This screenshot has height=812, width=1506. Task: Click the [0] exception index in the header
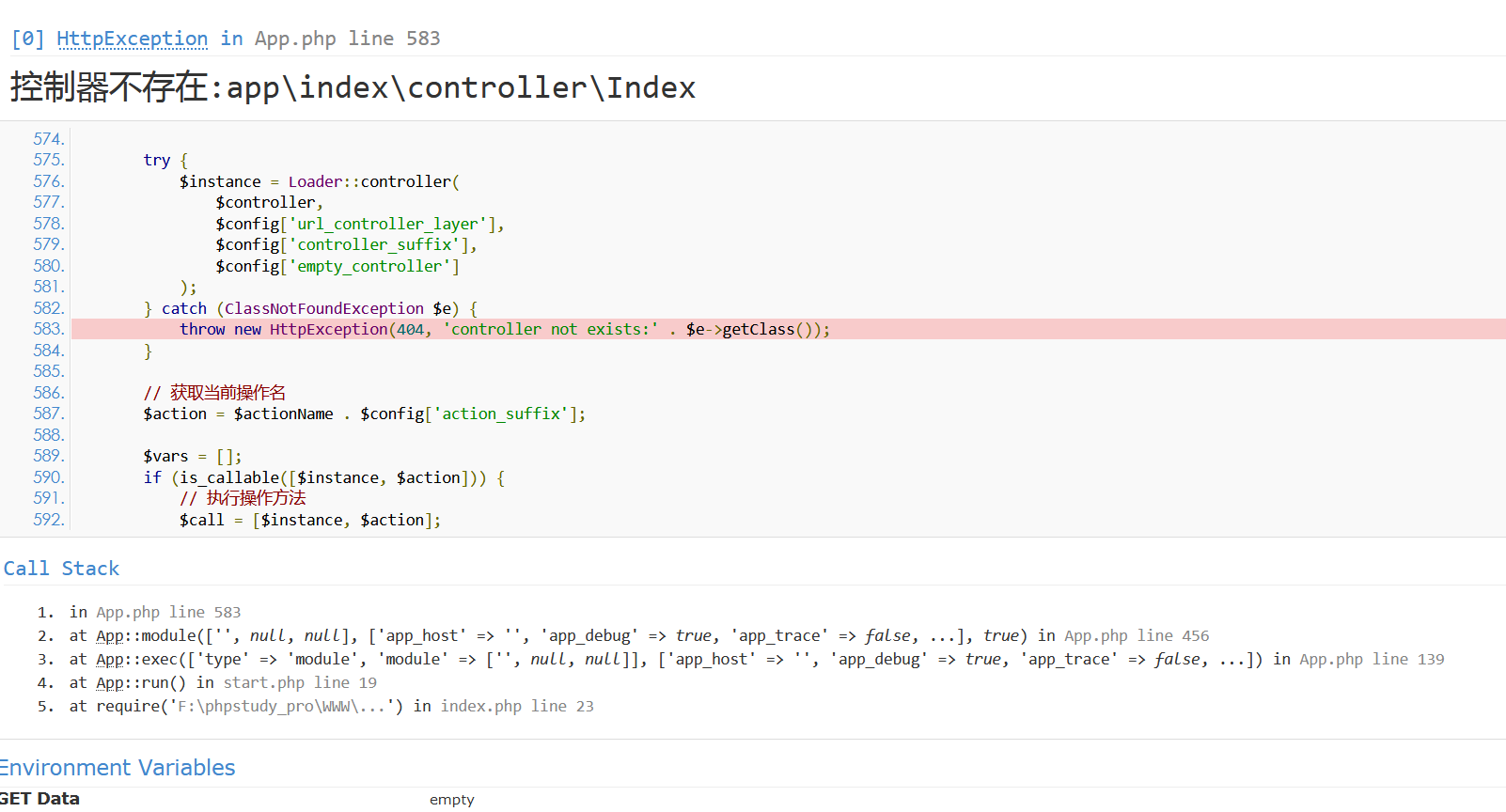tap(27, 39)
